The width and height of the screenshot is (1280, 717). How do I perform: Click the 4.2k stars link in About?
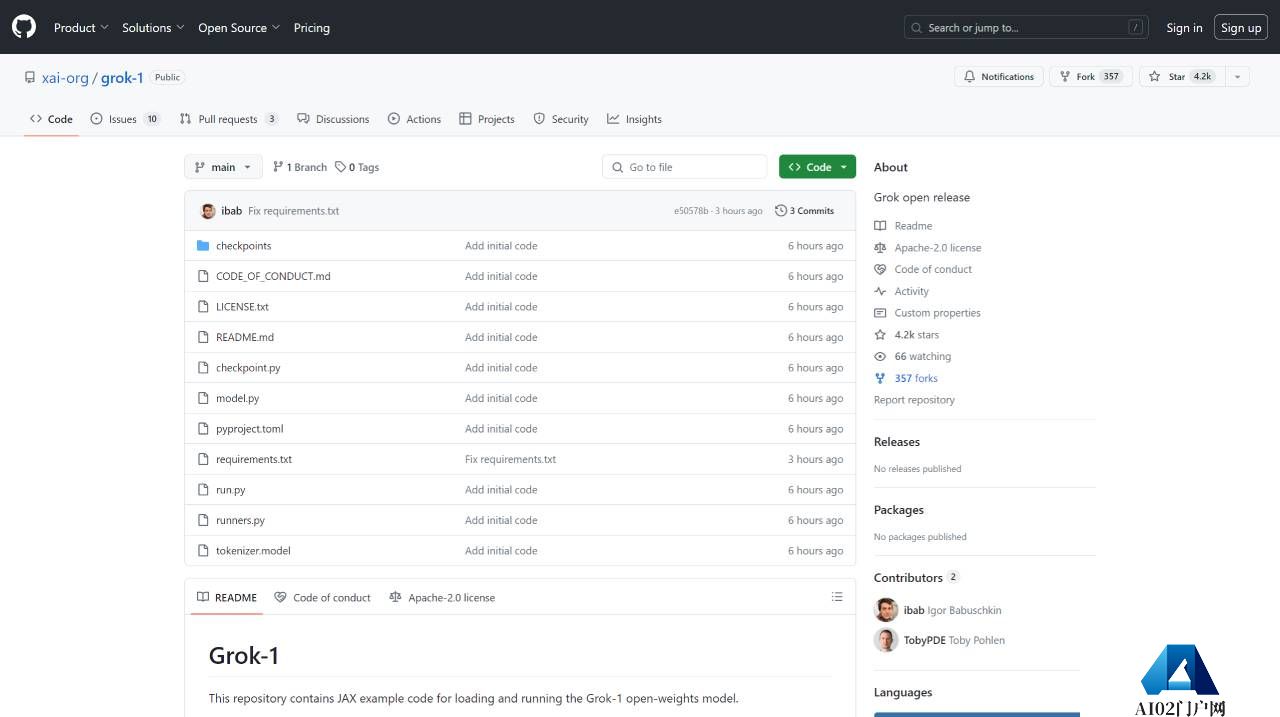coord(917,335)
